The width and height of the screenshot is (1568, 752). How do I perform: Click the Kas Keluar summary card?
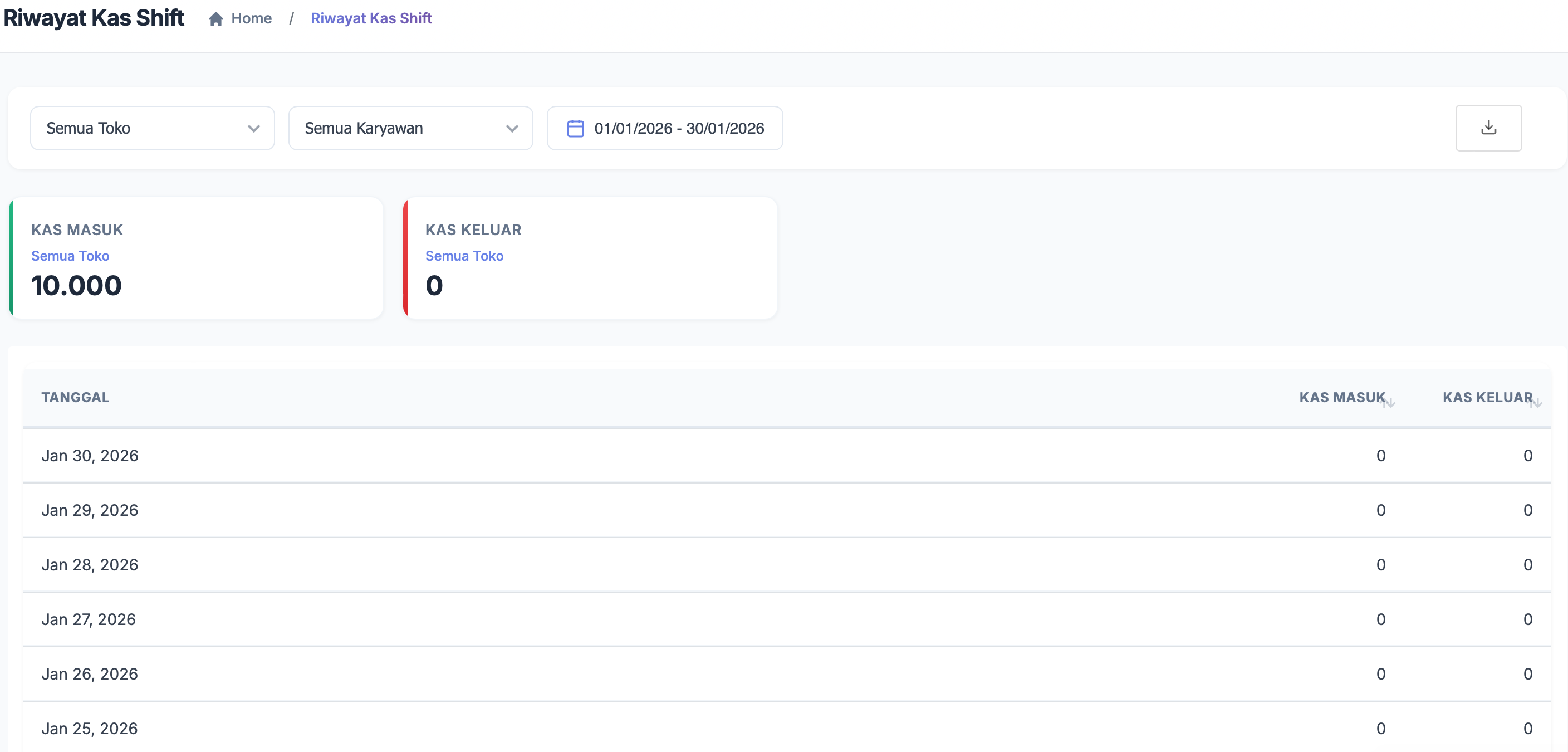pyautogui.click(x=590, y=258)
